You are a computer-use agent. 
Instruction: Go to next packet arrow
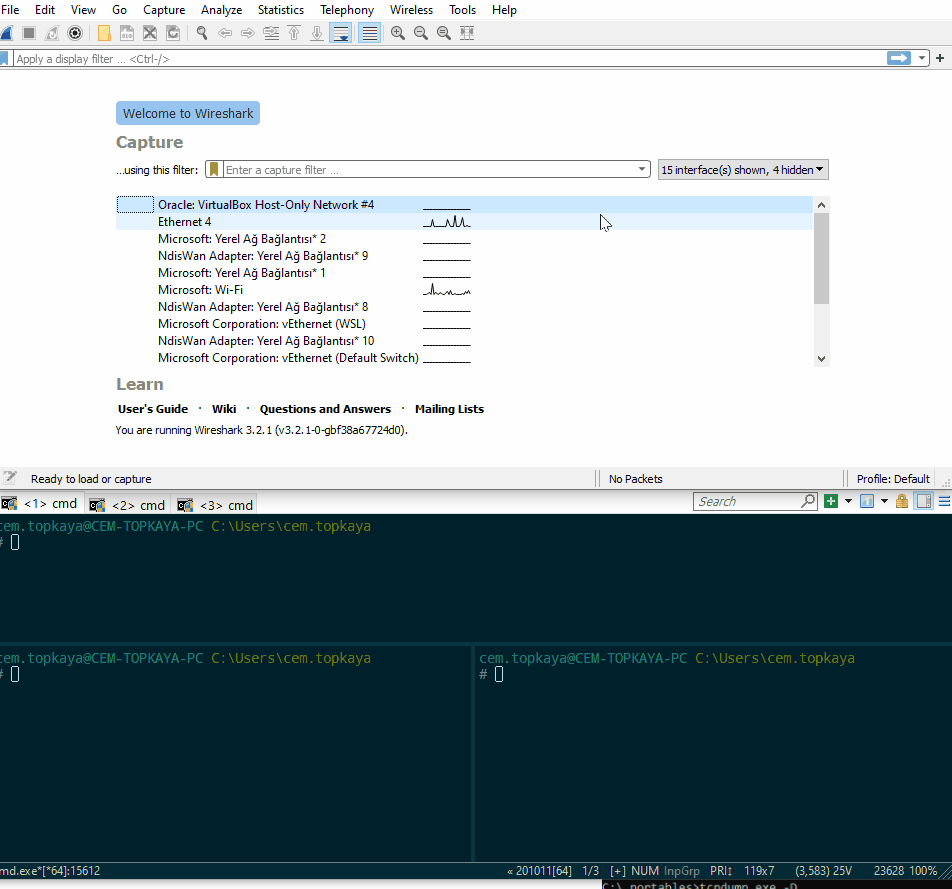[x=248, y=33]
